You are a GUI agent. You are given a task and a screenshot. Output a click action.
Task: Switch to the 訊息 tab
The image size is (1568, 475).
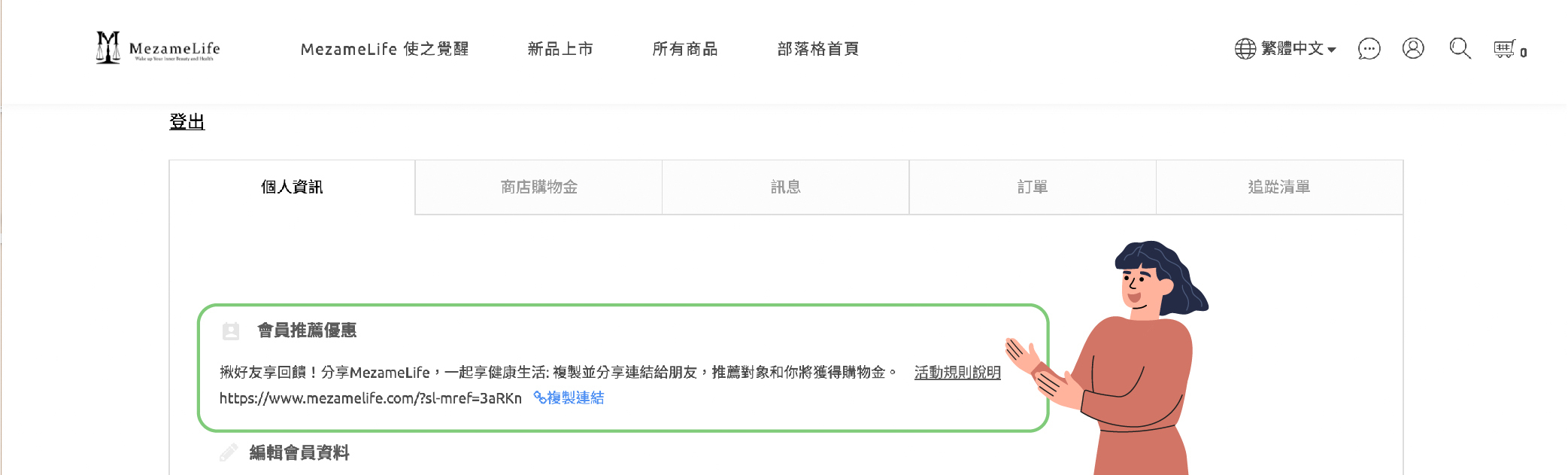pos(785,187)
